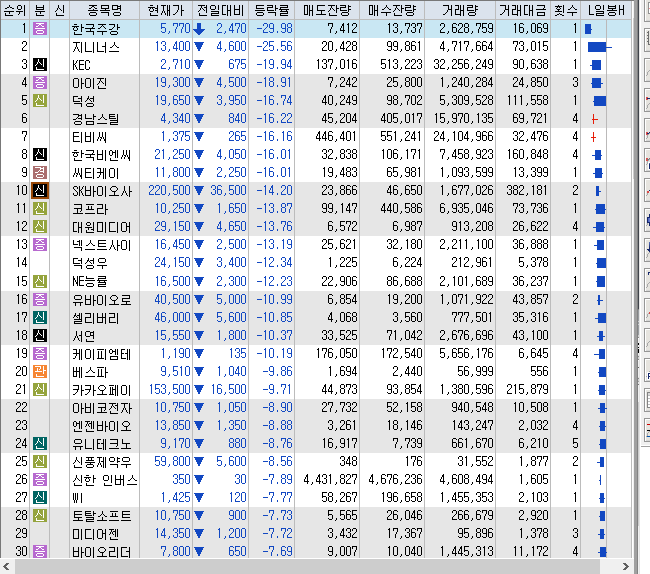The width and height of the screenshot is (650, 574).
Task: Click the 증 badge beside 신한 인버스
Action: [x=40, y=480]
